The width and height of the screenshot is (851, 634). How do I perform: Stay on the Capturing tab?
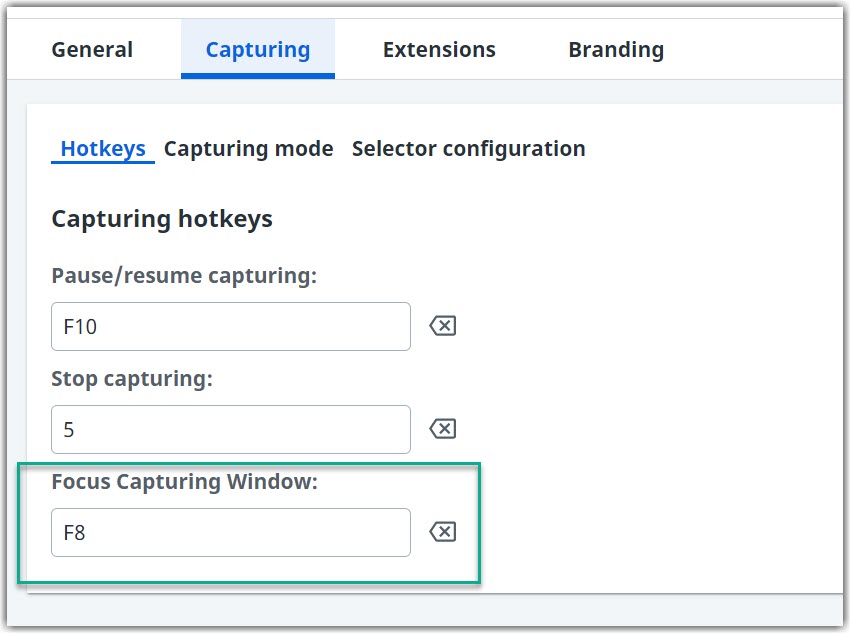(257, 49)
